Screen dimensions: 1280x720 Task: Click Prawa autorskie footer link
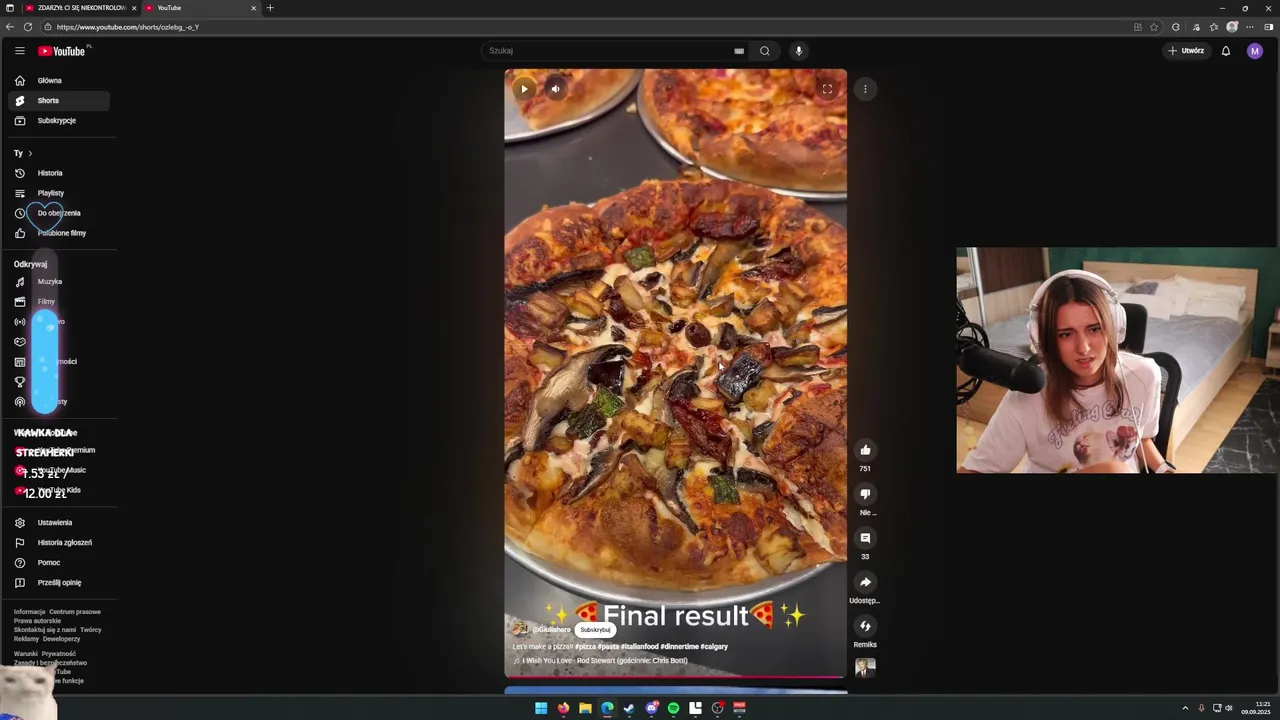tap(37, 621)
